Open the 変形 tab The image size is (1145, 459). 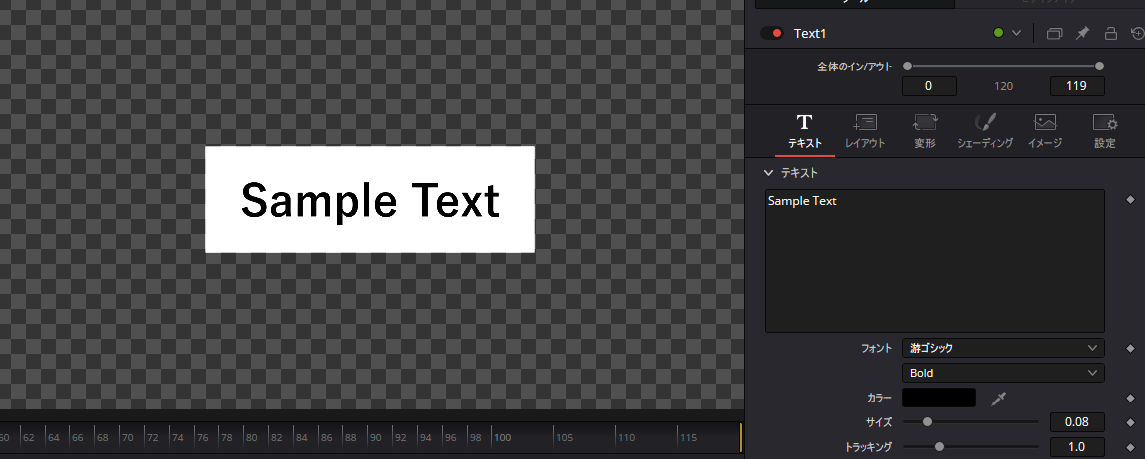point(925,131)
